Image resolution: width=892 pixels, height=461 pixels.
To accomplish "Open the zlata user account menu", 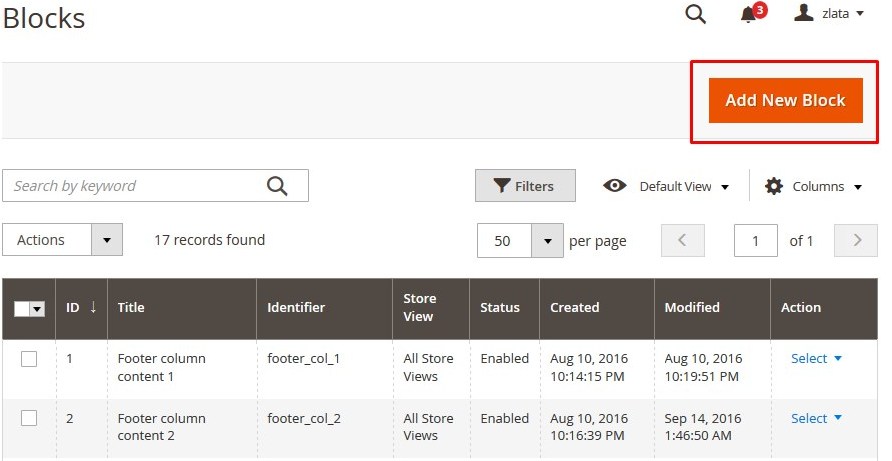I will 829,13.
